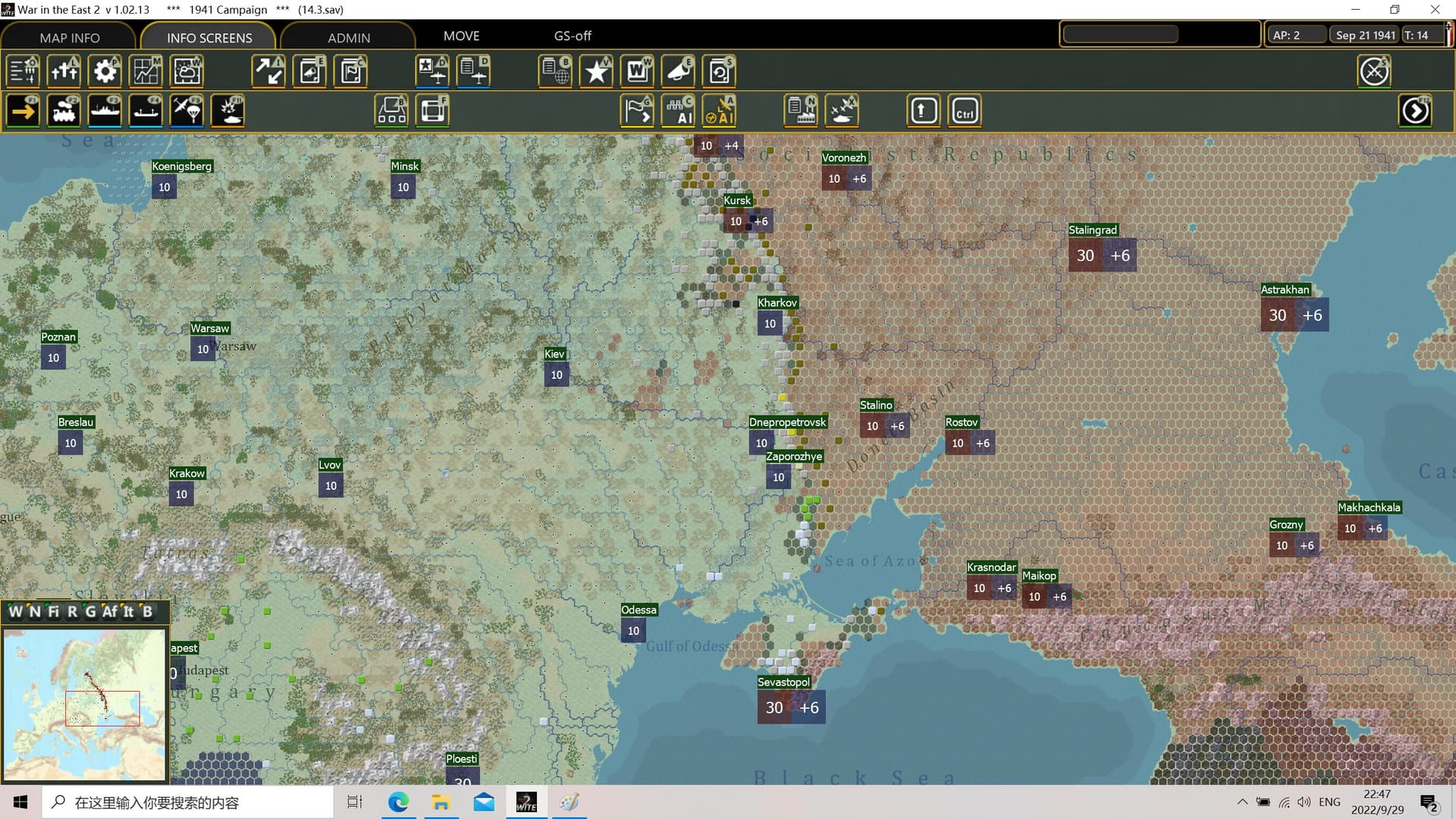Click the air recon planes-over-tank icon (X)
Viewport: 1456px width, 819px height.
[x=842, y=111]
